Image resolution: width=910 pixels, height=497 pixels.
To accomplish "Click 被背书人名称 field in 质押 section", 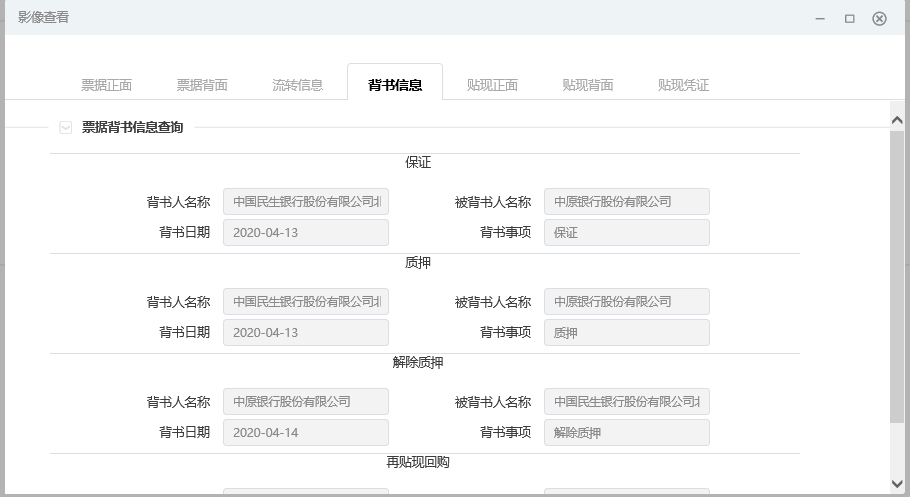I will 627,302.
